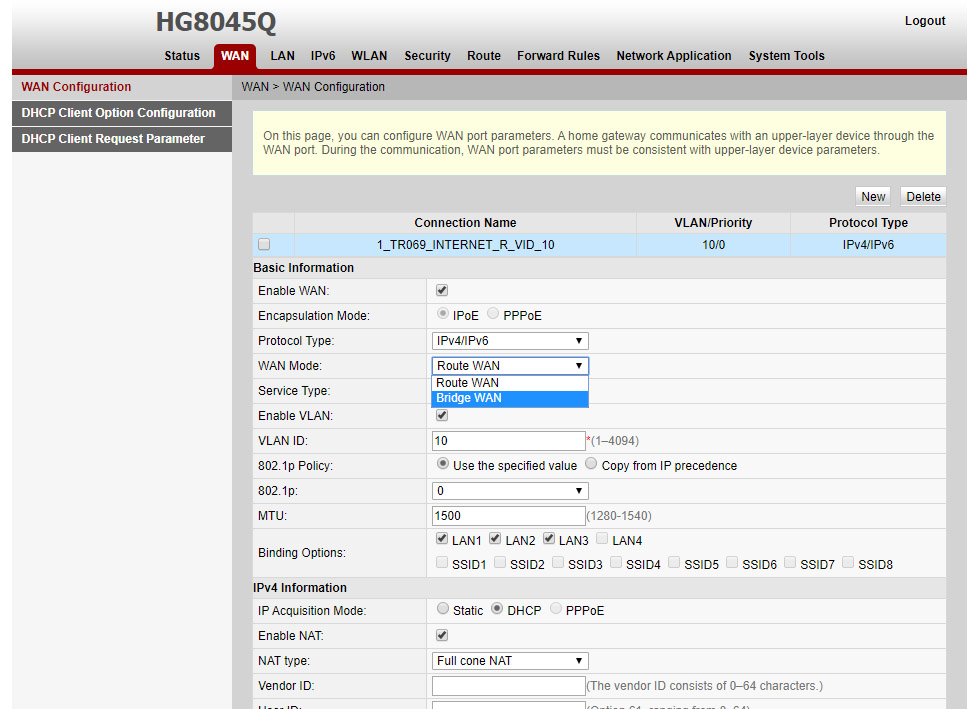The width and height of the screenshot is (980, 709).
Task: Click the Delete button
Action: 923,196
